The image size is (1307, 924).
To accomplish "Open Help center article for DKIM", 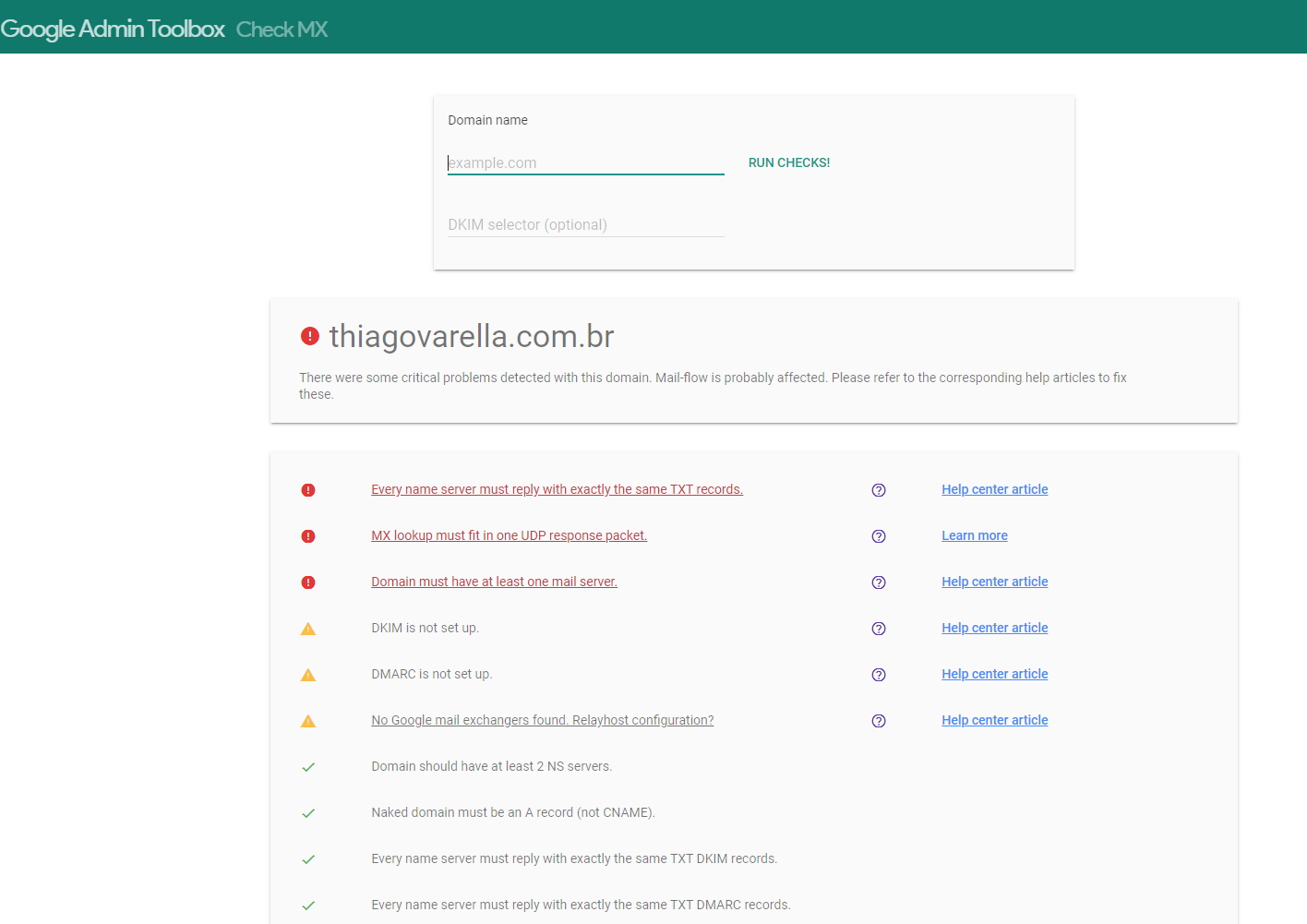I will (x=994, y=628).
